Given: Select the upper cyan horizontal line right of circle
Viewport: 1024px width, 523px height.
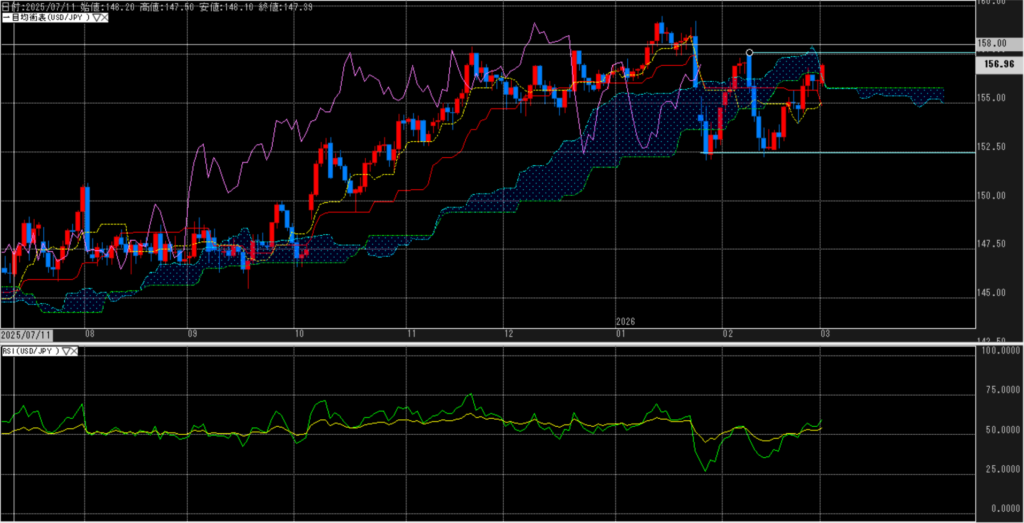Looking at the screenshot, I should [880, 52].
